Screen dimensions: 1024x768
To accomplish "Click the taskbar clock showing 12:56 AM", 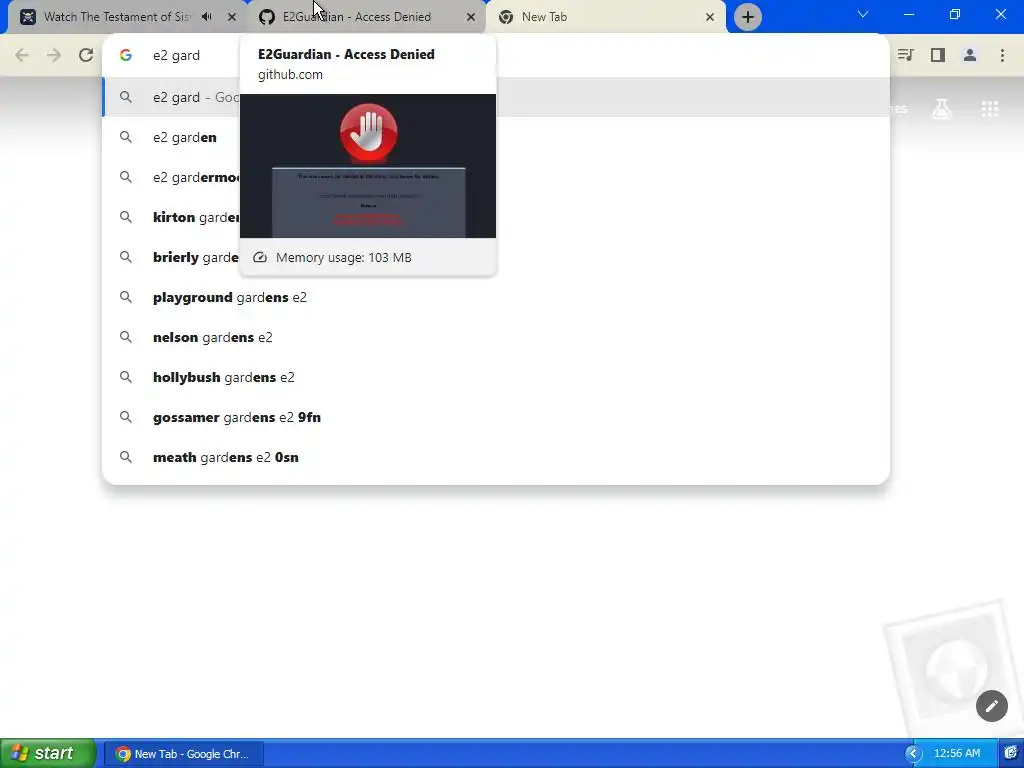I will [957, 754].
